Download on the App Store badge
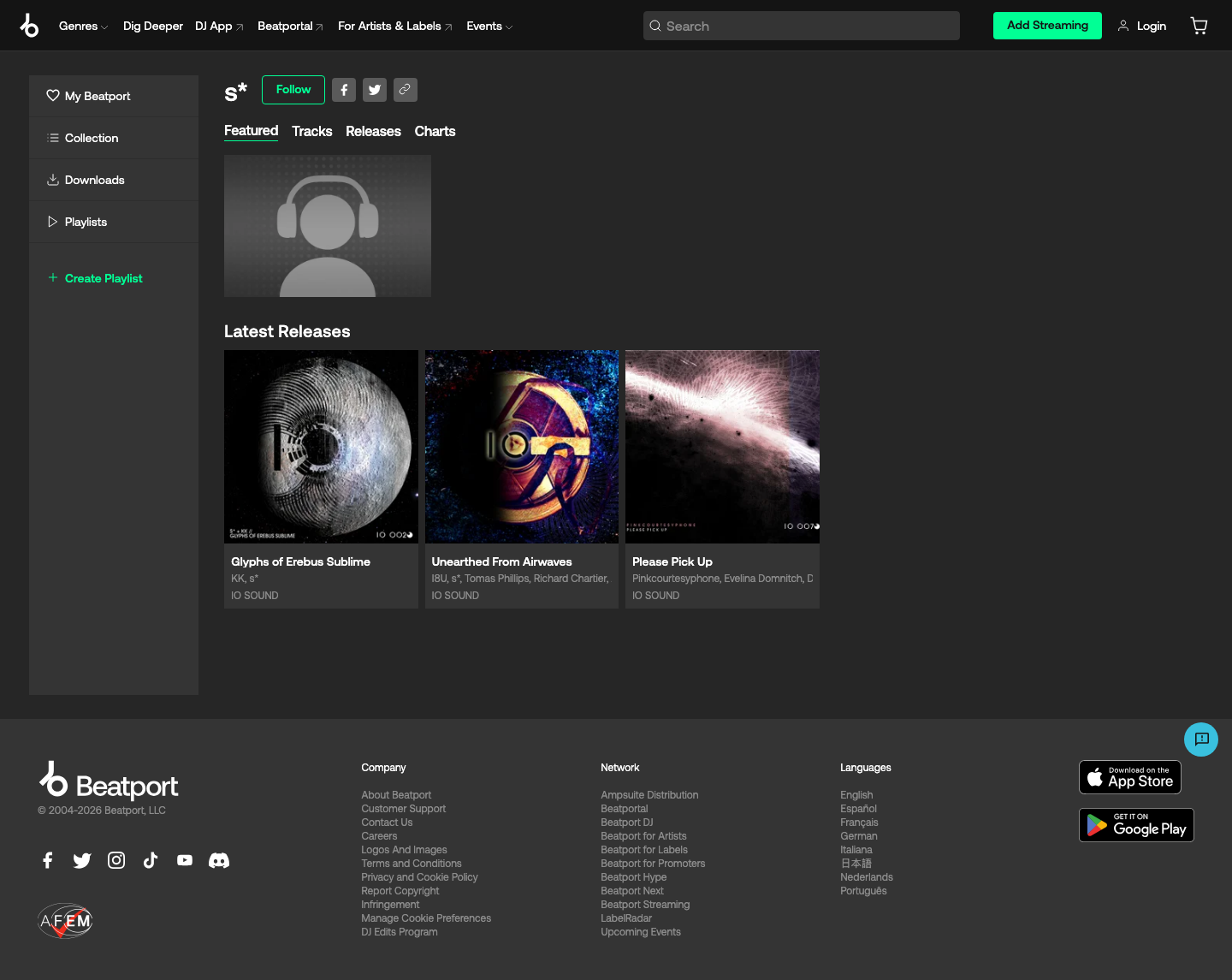 click(1130, 777)
